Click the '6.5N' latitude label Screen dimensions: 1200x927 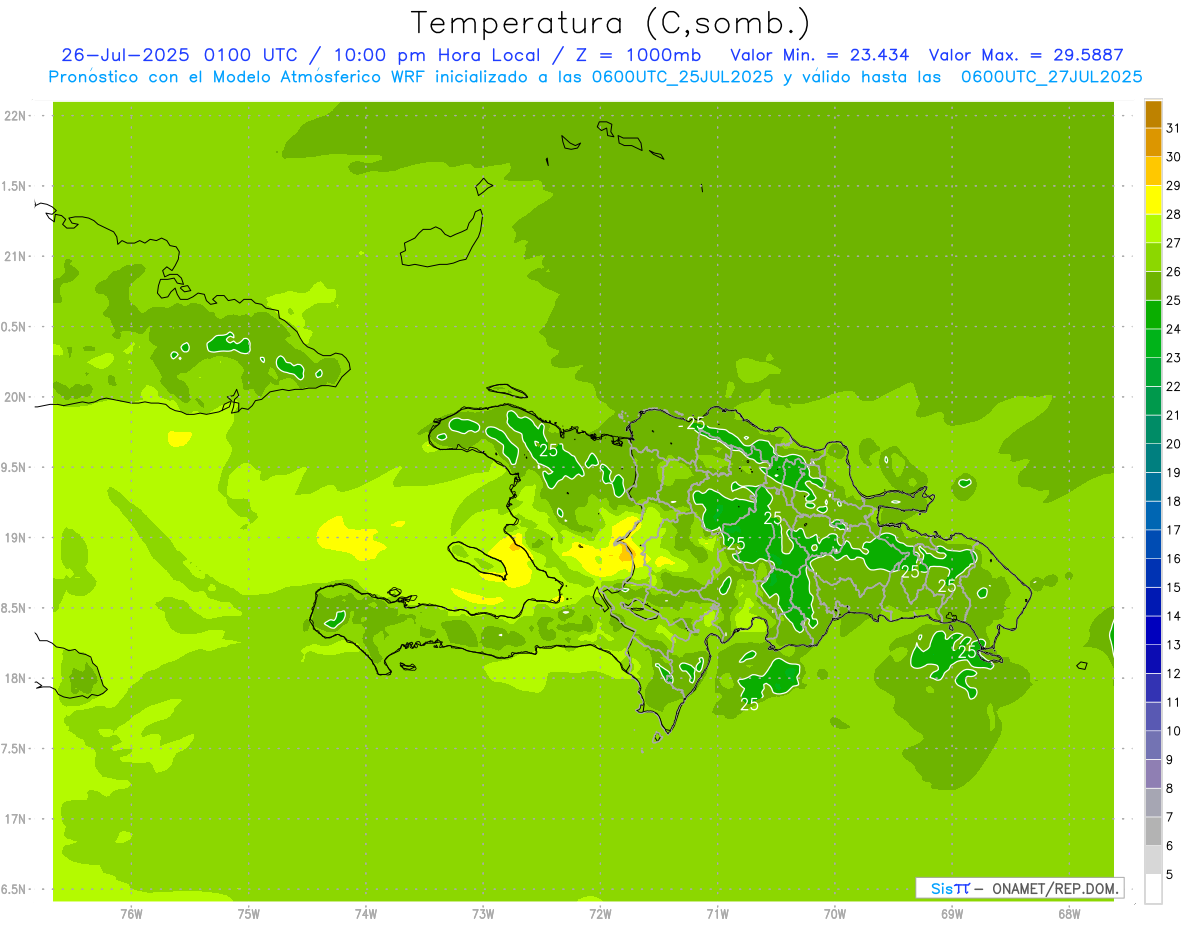click(x=15, y=889)
